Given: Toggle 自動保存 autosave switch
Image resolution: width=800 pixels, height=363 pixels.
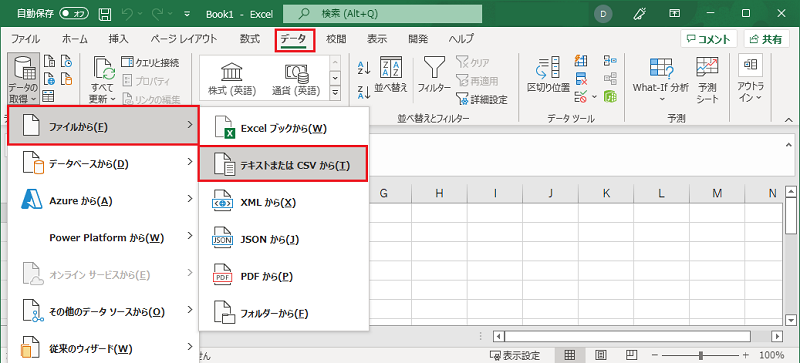Looking at the screenshot, I should point(74,14).
